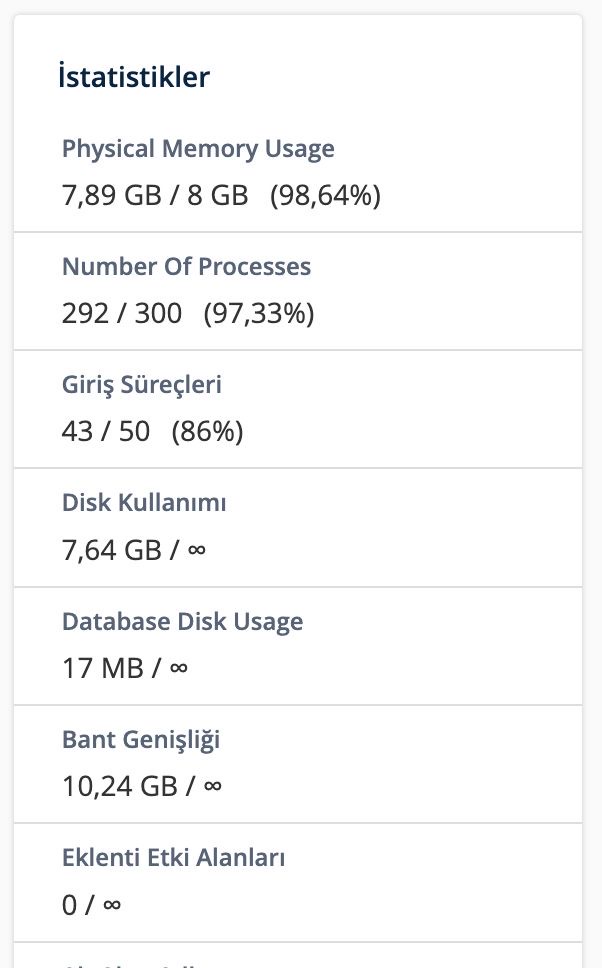Screen dimensions: 602x968
Task: Select the 7,64 GB disk usage value
Action: click(x=112, y=550)
